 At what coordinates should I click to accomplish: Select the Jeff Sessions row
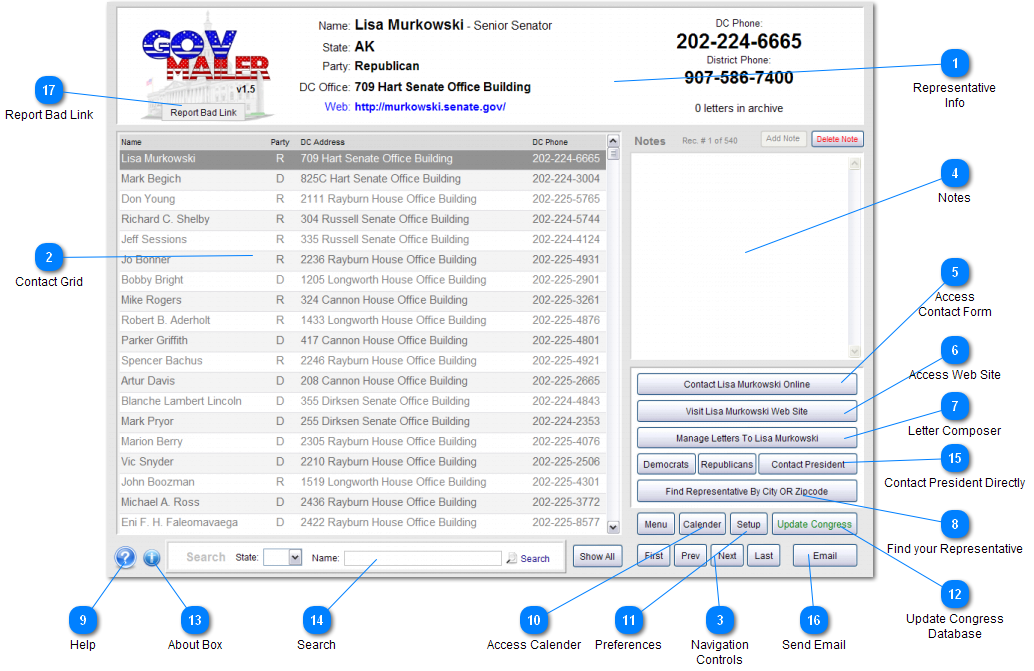362,240
